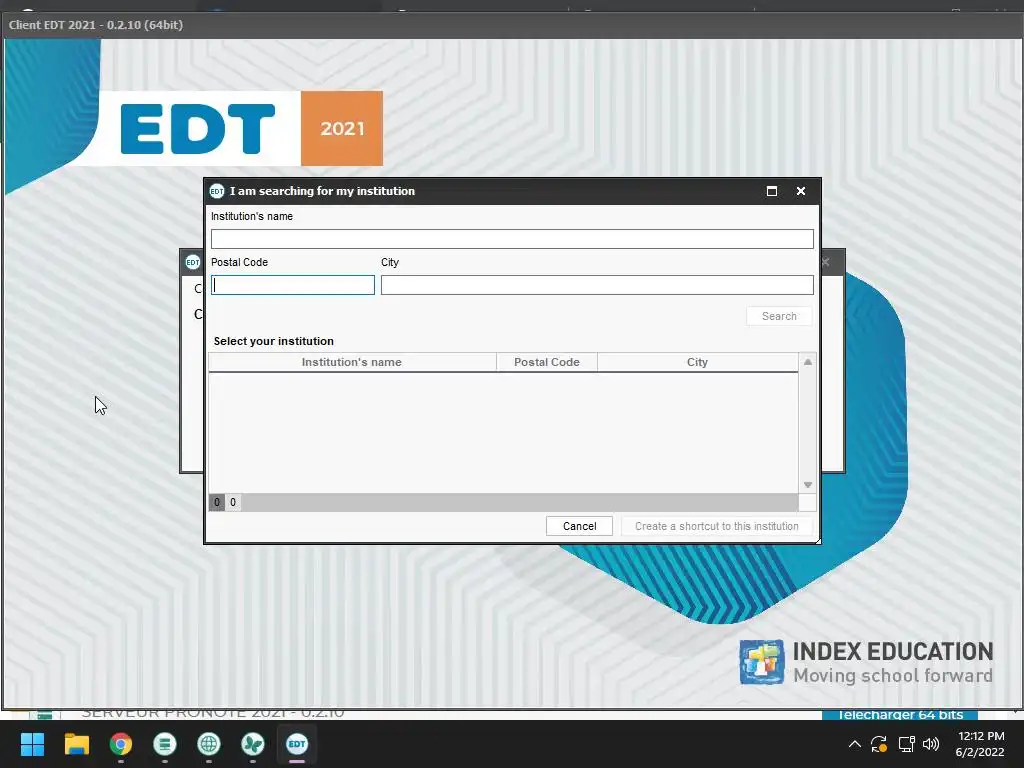
Task: Open the Windows Start menu
Action: [x=32, y=744]
